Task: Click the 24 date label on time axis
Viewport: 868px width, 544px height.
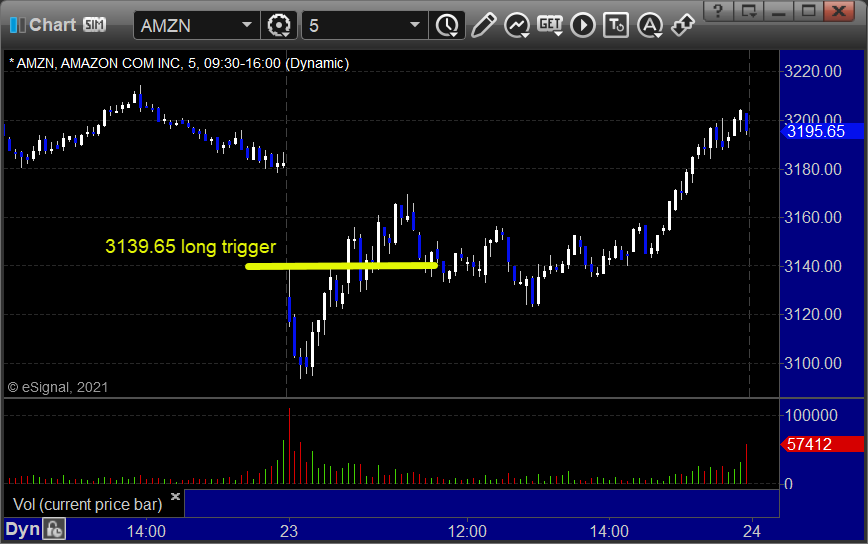Action: point(751,531)
